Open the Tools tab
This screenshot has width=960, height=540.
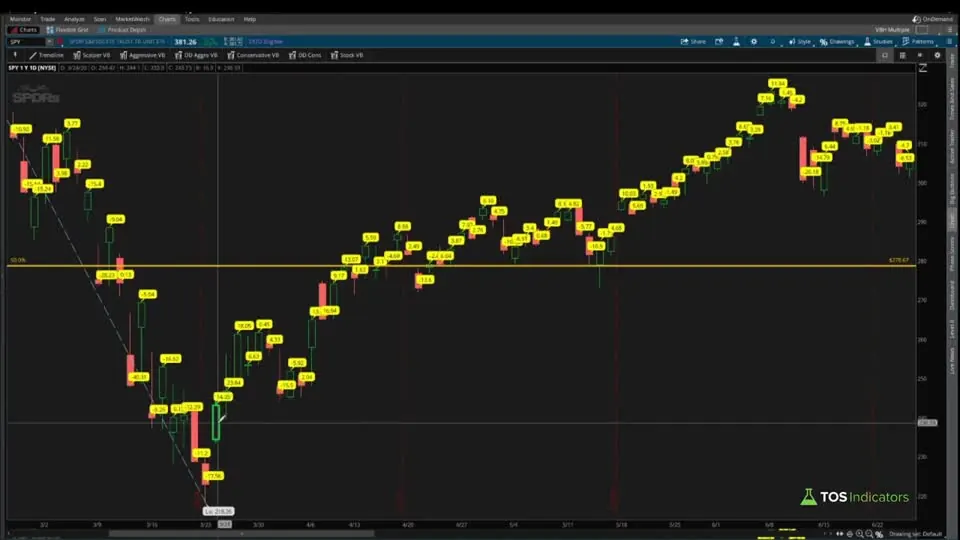pyautogui.click(x=192, y=19)
